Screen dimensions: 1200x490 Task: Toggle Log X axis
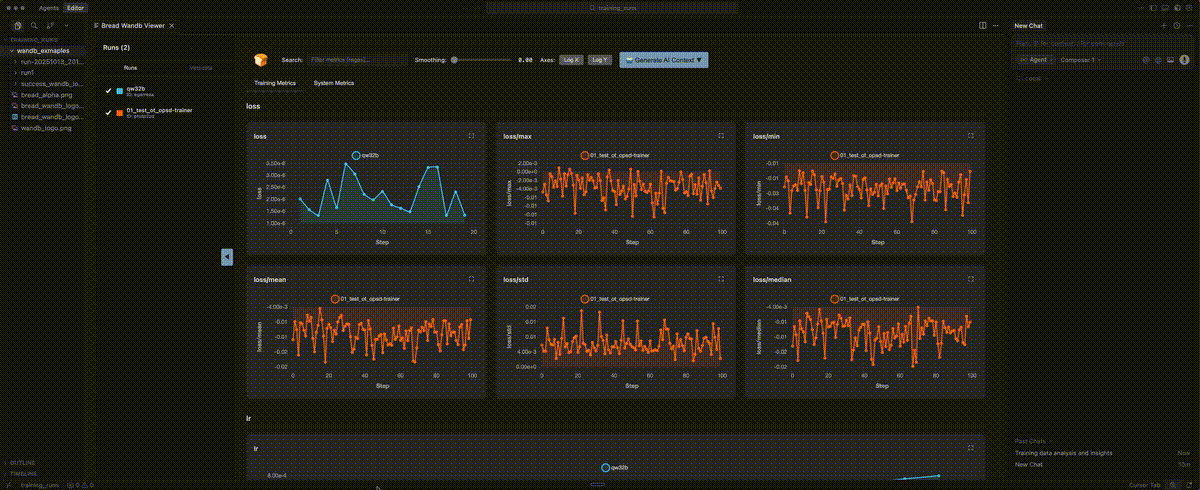571,60
